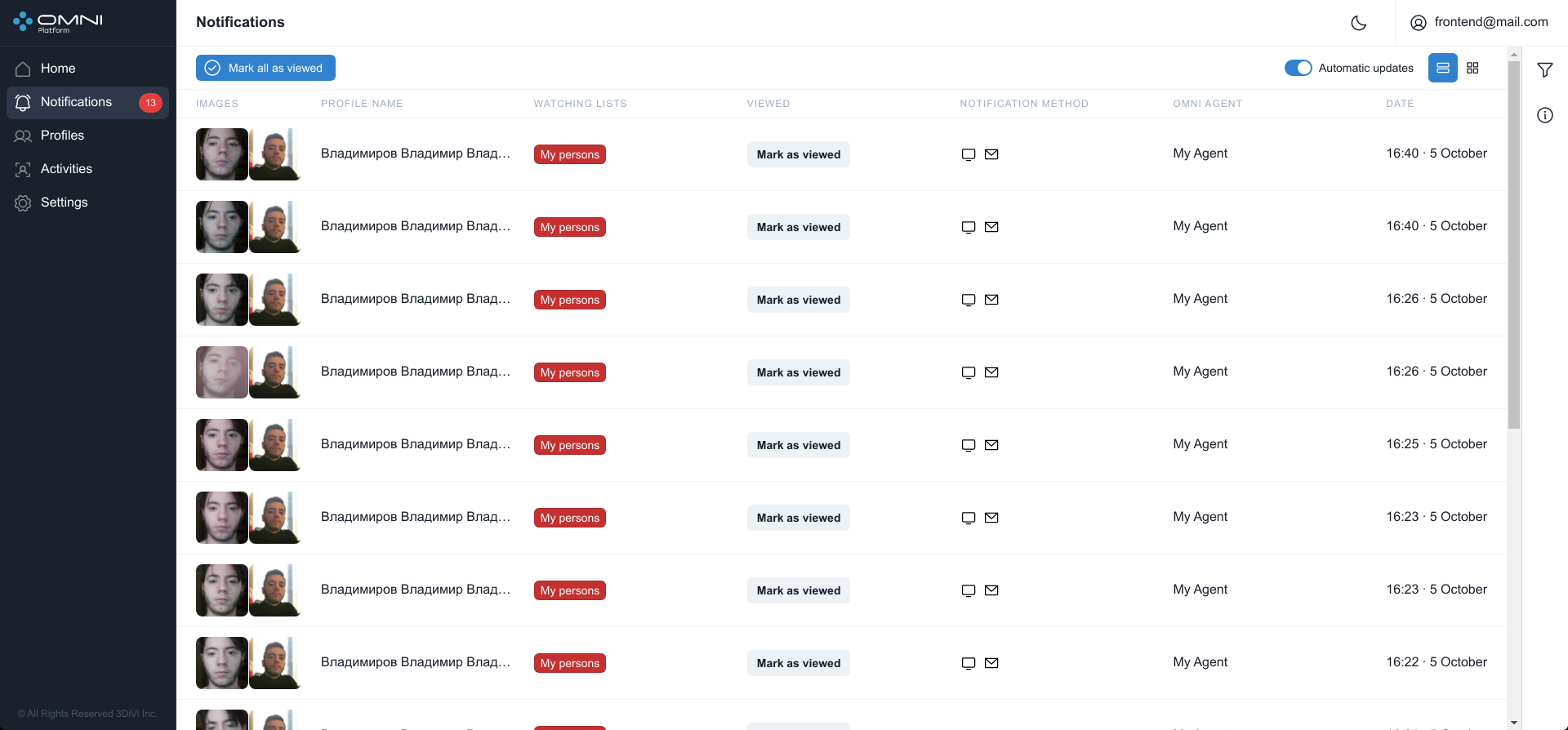The image size is (1568, 730).
Task: Click the PROFILE NAME column header
Action: coord(362,104)
